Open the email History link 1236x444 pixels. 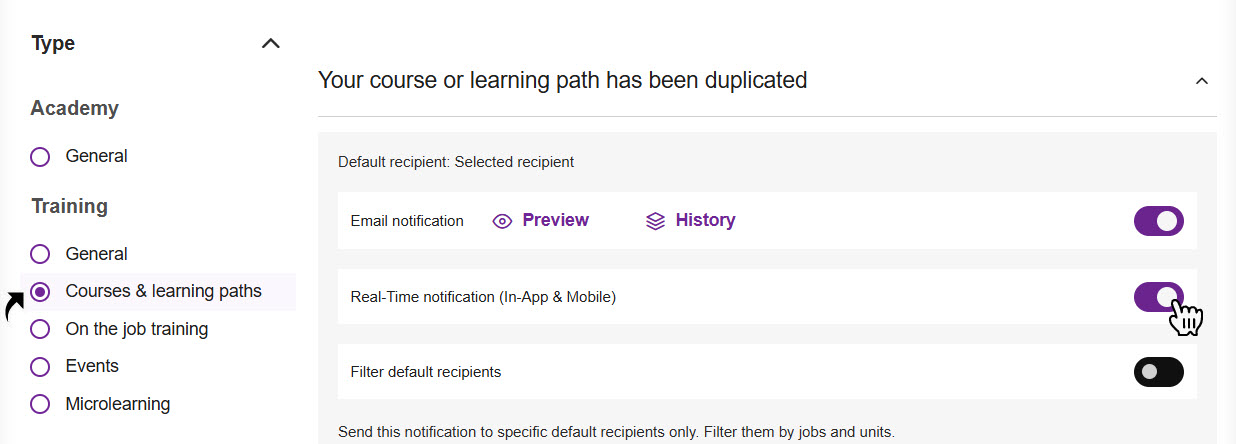click(x=705, y=220)
